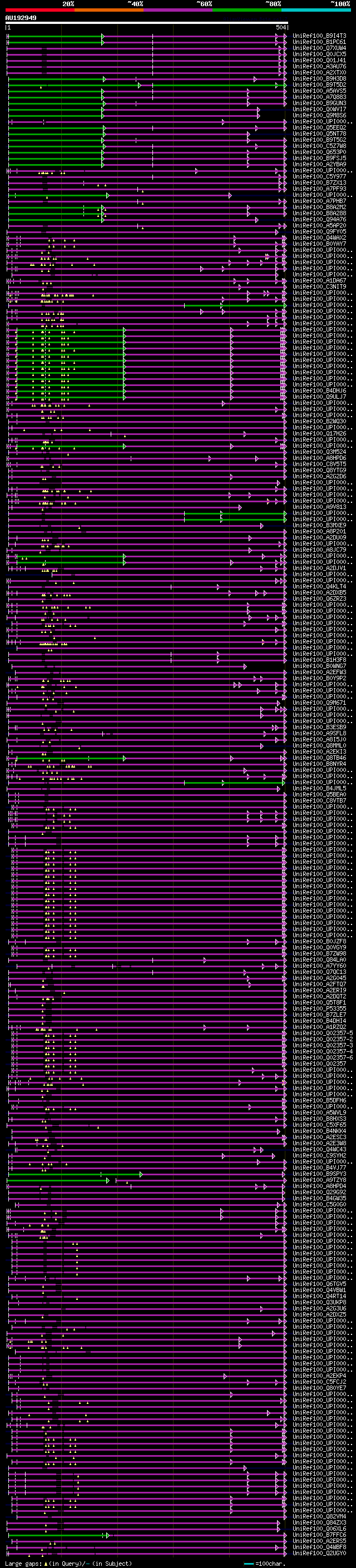
Task: Click the UniRef100_A3AU76 entry
Action: coord(319,66)
